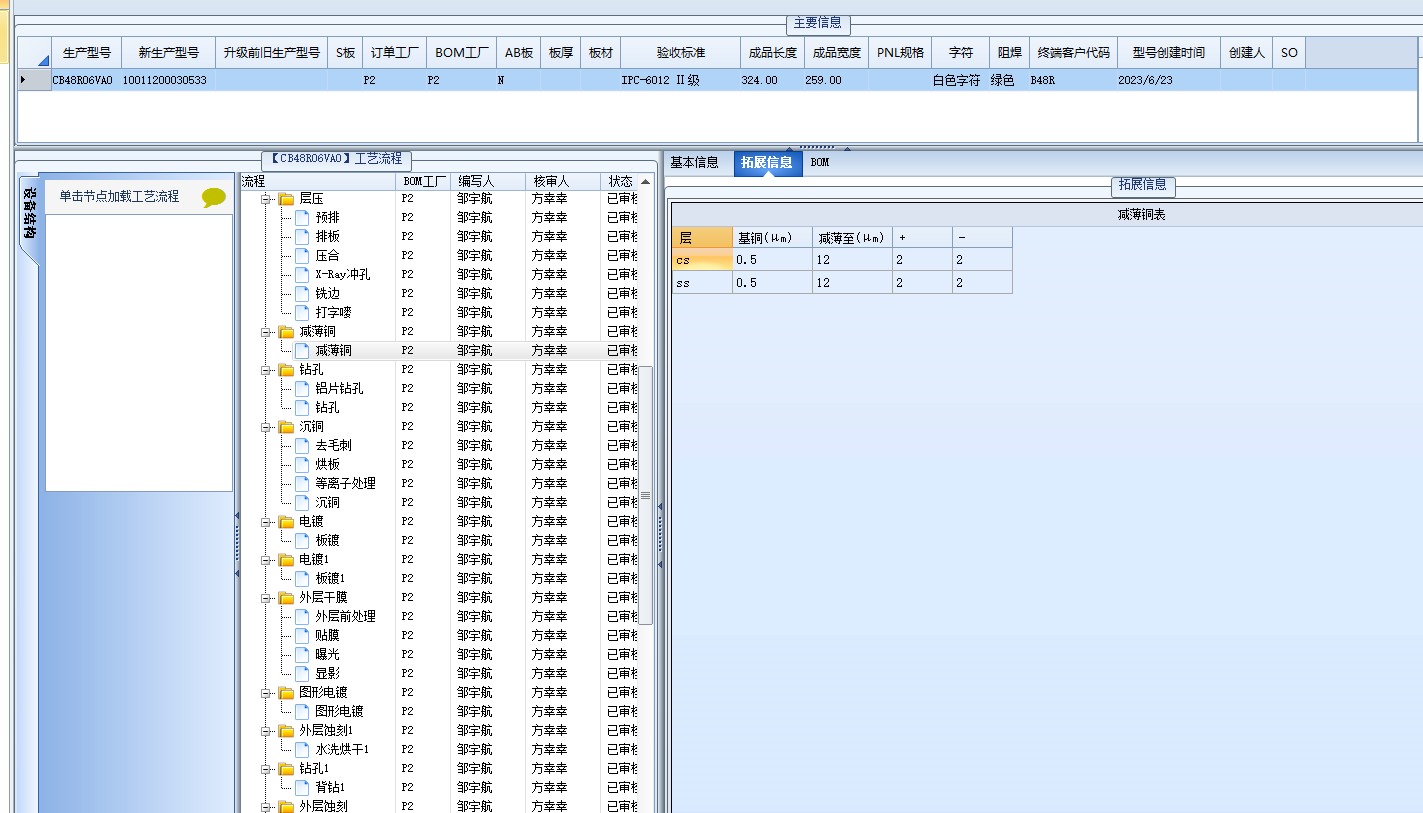Collapse the 钻孔 folder node

click(x=267, y=370)
